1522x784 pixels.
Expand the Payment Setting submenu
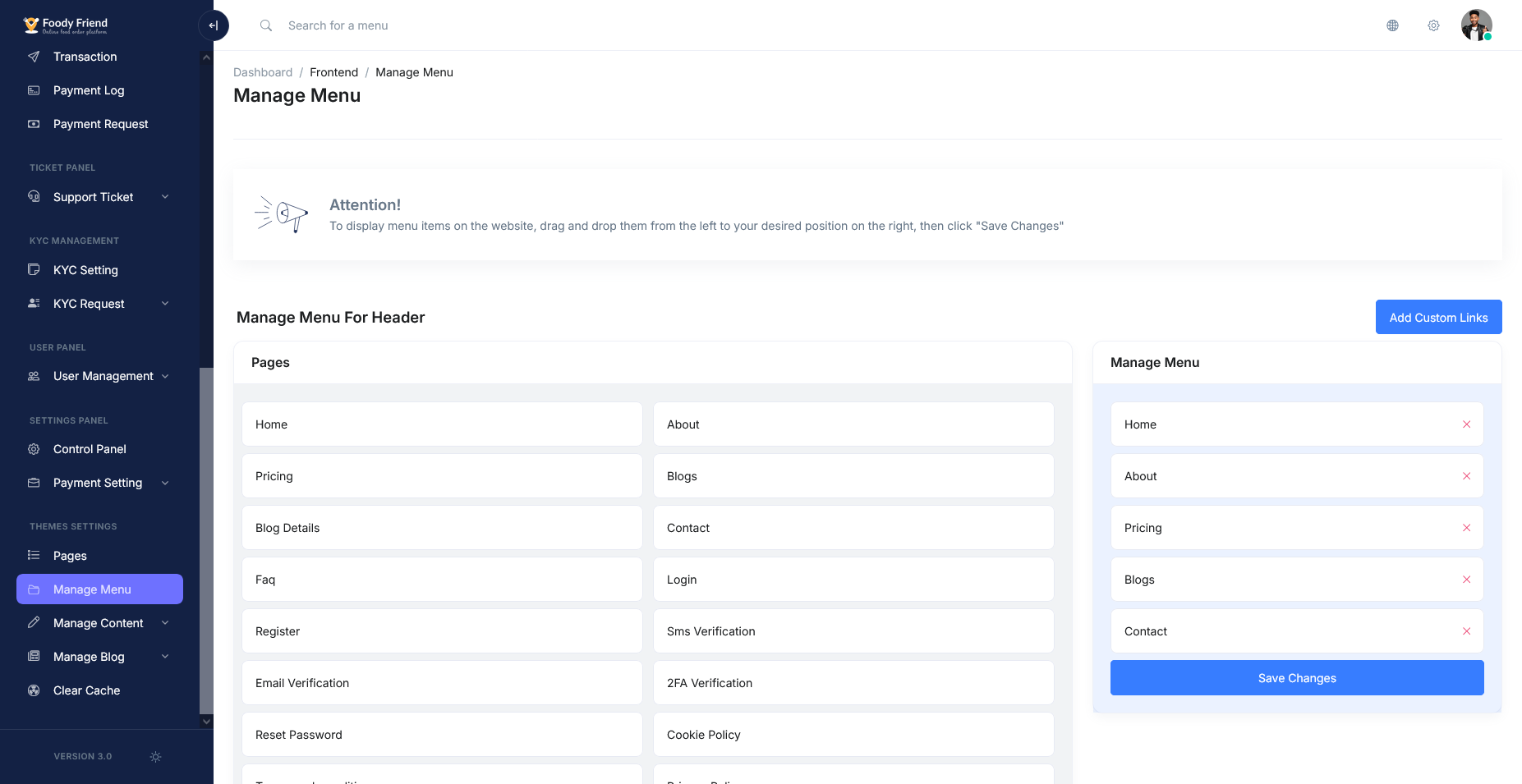[x=165, y=483]
